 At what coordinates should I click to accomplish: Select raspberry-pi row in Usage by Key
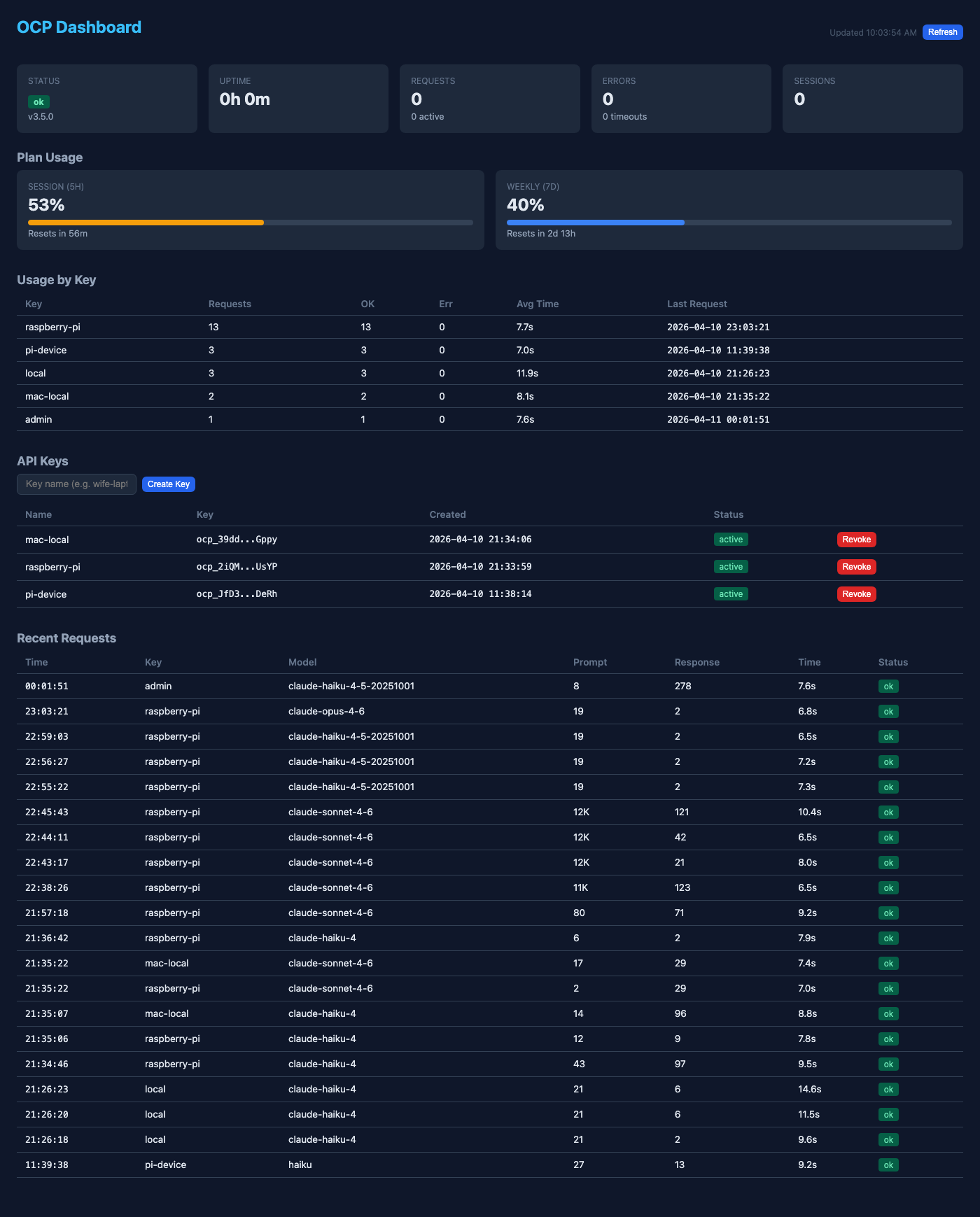click(490, 328)
